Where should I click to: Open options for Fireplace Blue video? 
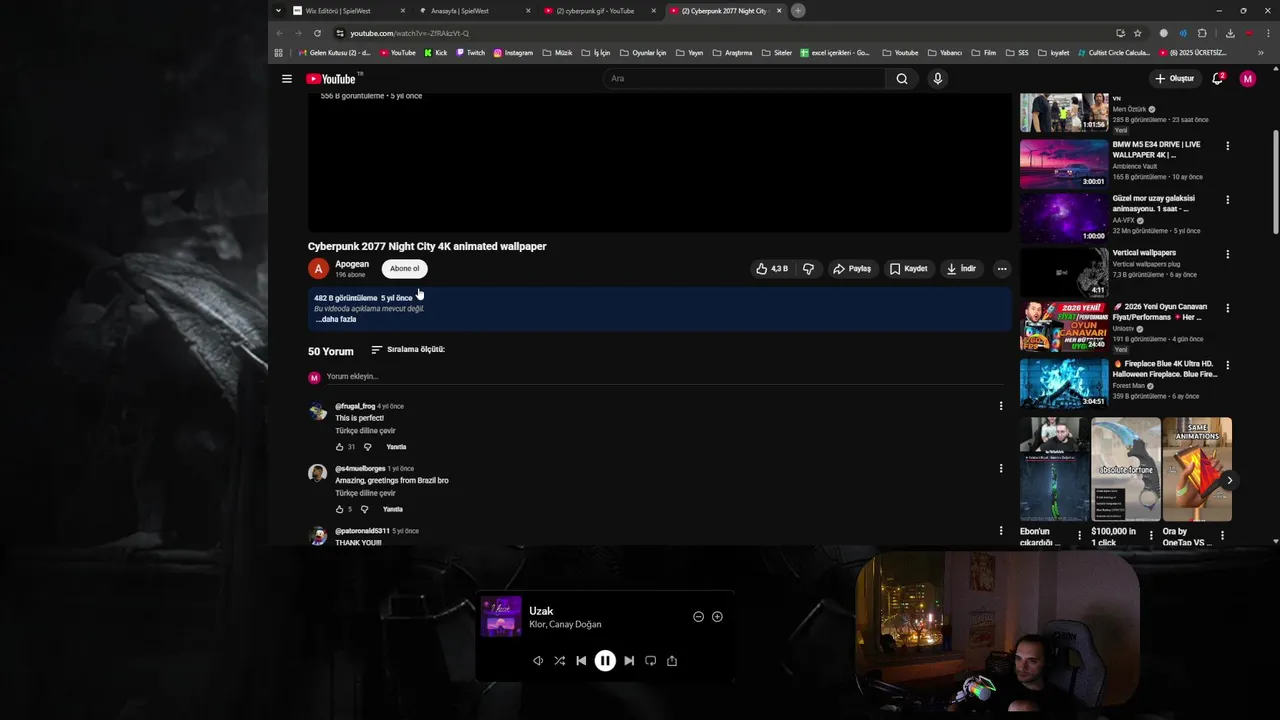coord(1228,366)
